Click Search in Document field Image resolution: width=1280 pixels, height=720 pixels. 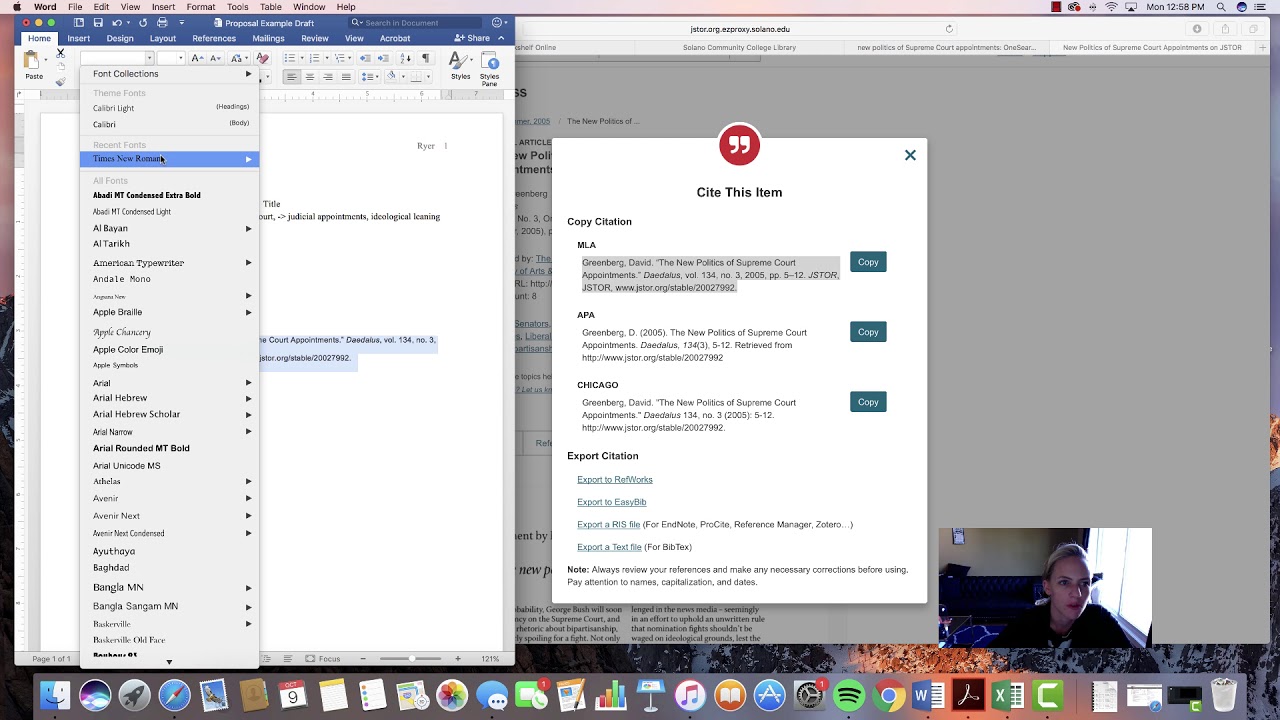pyautogui.click(x=415, y=22)
